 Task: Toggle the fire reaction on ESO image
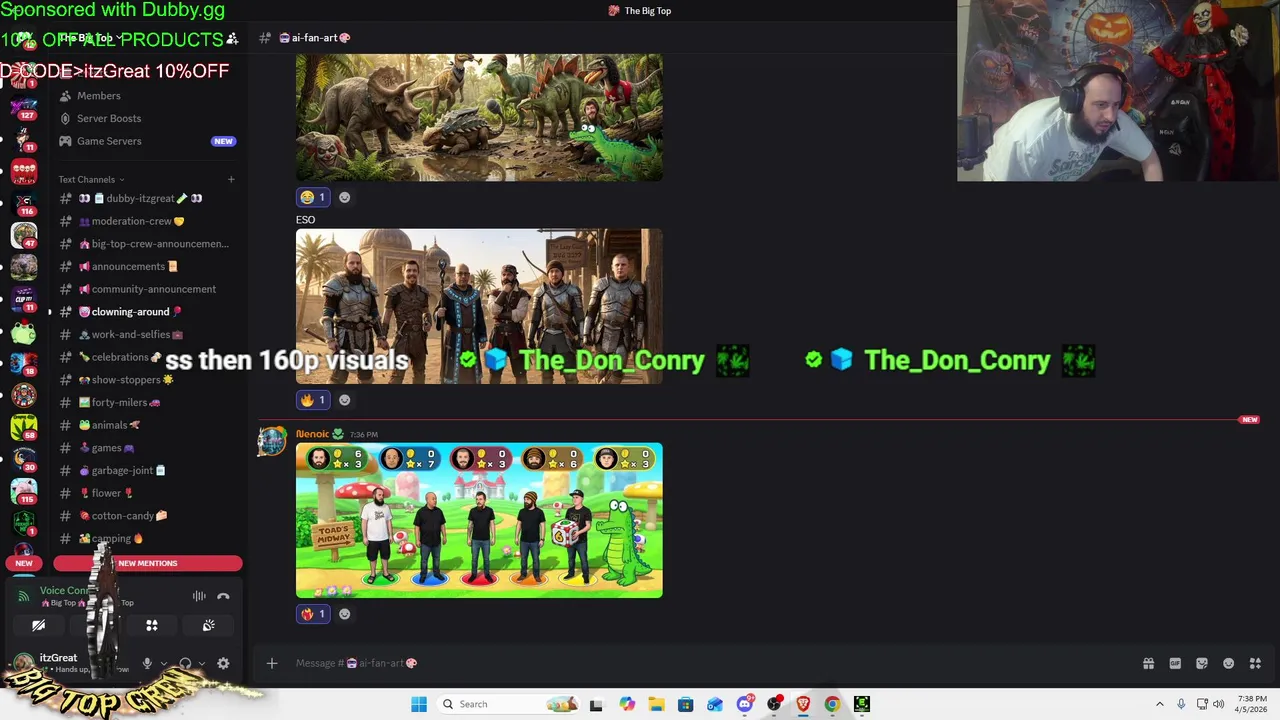tap(313, 400)
